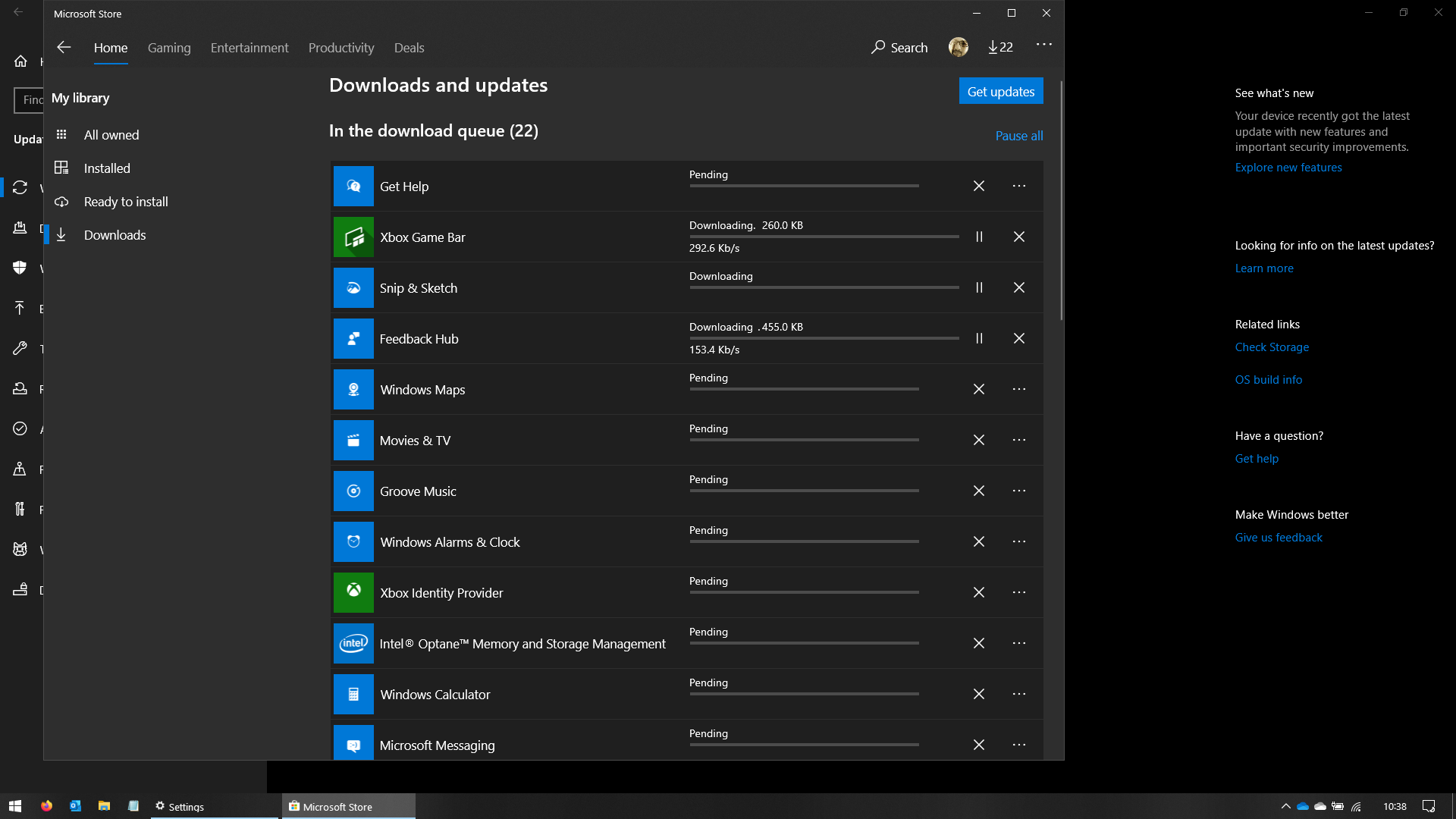Open Learn more link in Settings
Image resolution: width=1456 pixels, height=819 pixels.
pos(1264,268)
